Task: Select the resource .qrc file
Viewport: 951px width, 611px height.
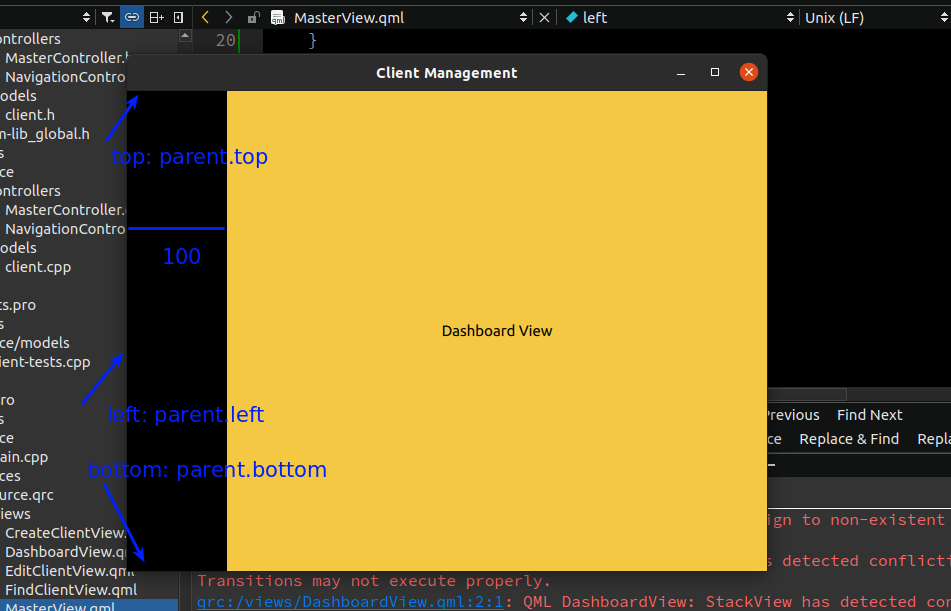Action: pyautogui.click(x=27, y=495)
